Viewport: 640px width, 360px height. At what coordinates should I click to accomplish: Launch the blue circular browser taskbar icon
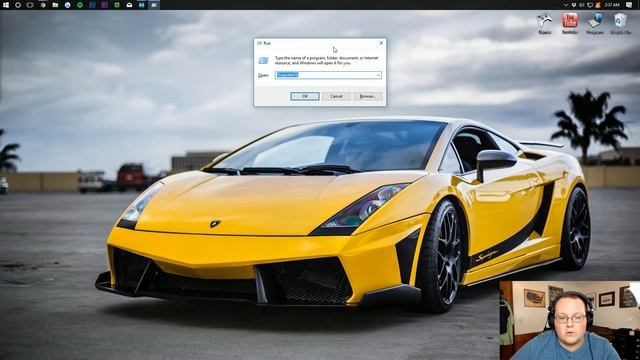[67, 5]
